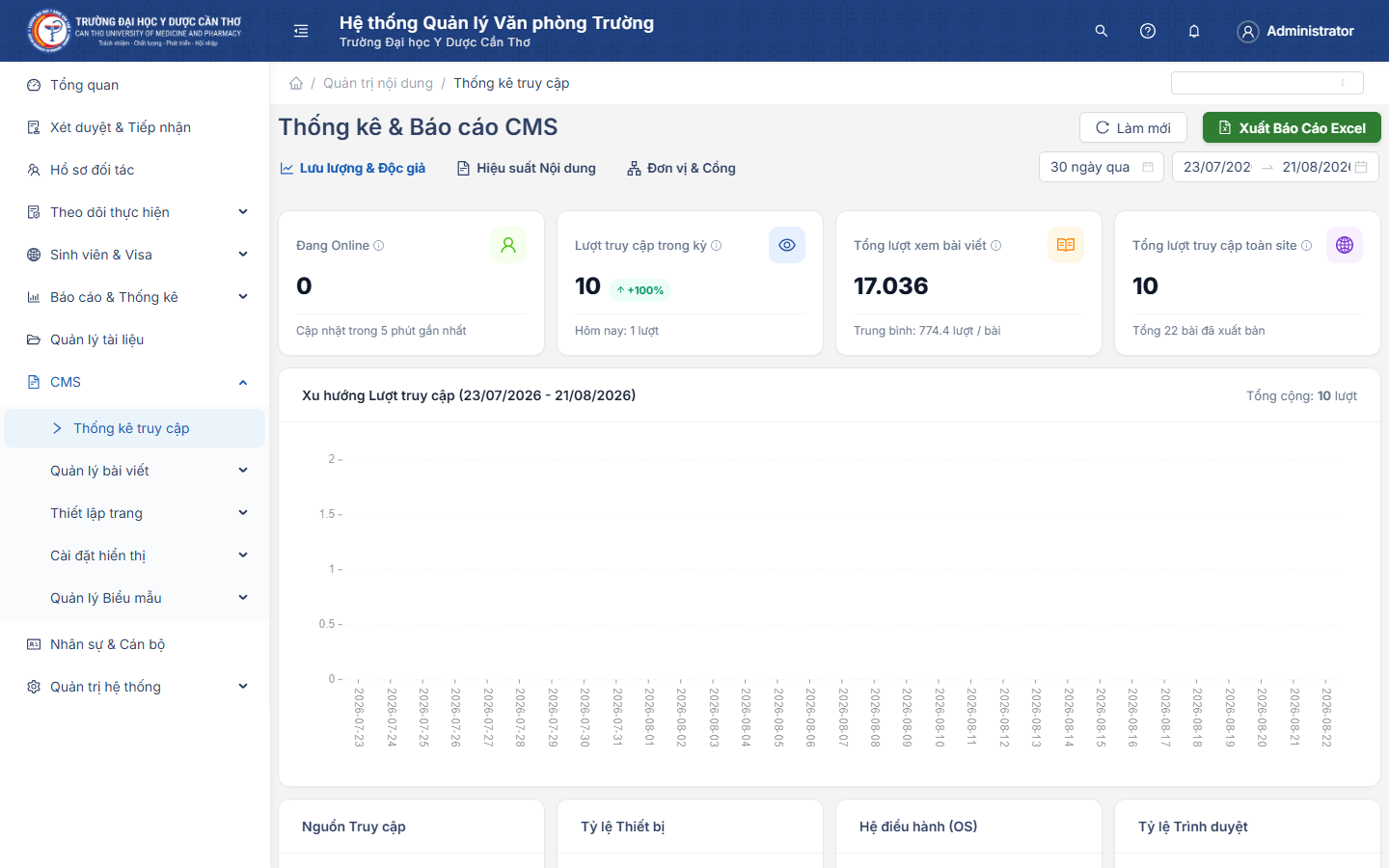Click the Quản lý tài liệu folder icon
The width and height of the screenshot is (1389, 868).
[34, 339]
